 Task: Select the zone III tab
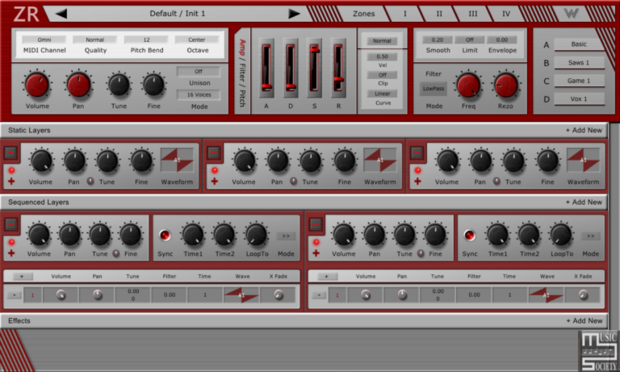coord(473,14)
